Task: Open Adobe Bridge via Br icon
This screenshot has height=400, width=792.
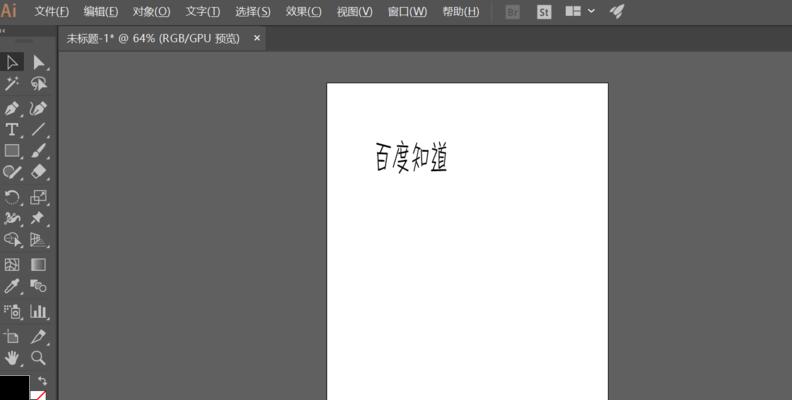Action: point(513,12)
